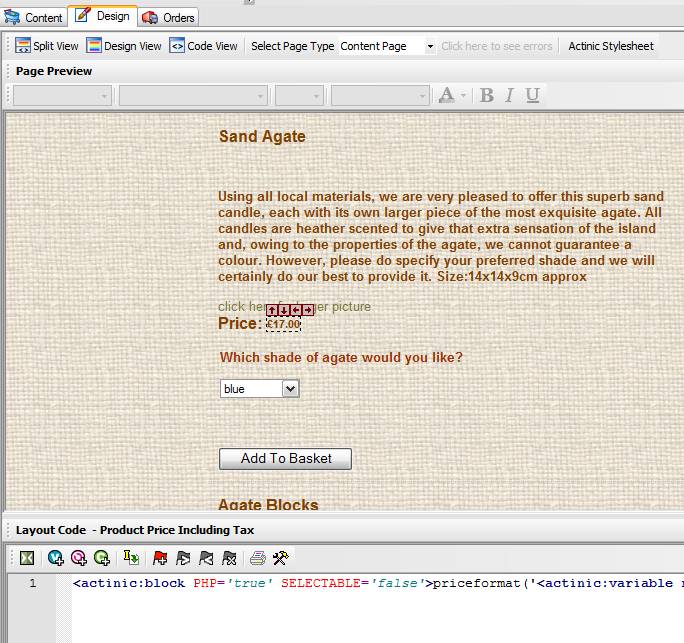Open the Actinic Stylesheet
This screenshot has height=643, width=684.
point(610,46)
